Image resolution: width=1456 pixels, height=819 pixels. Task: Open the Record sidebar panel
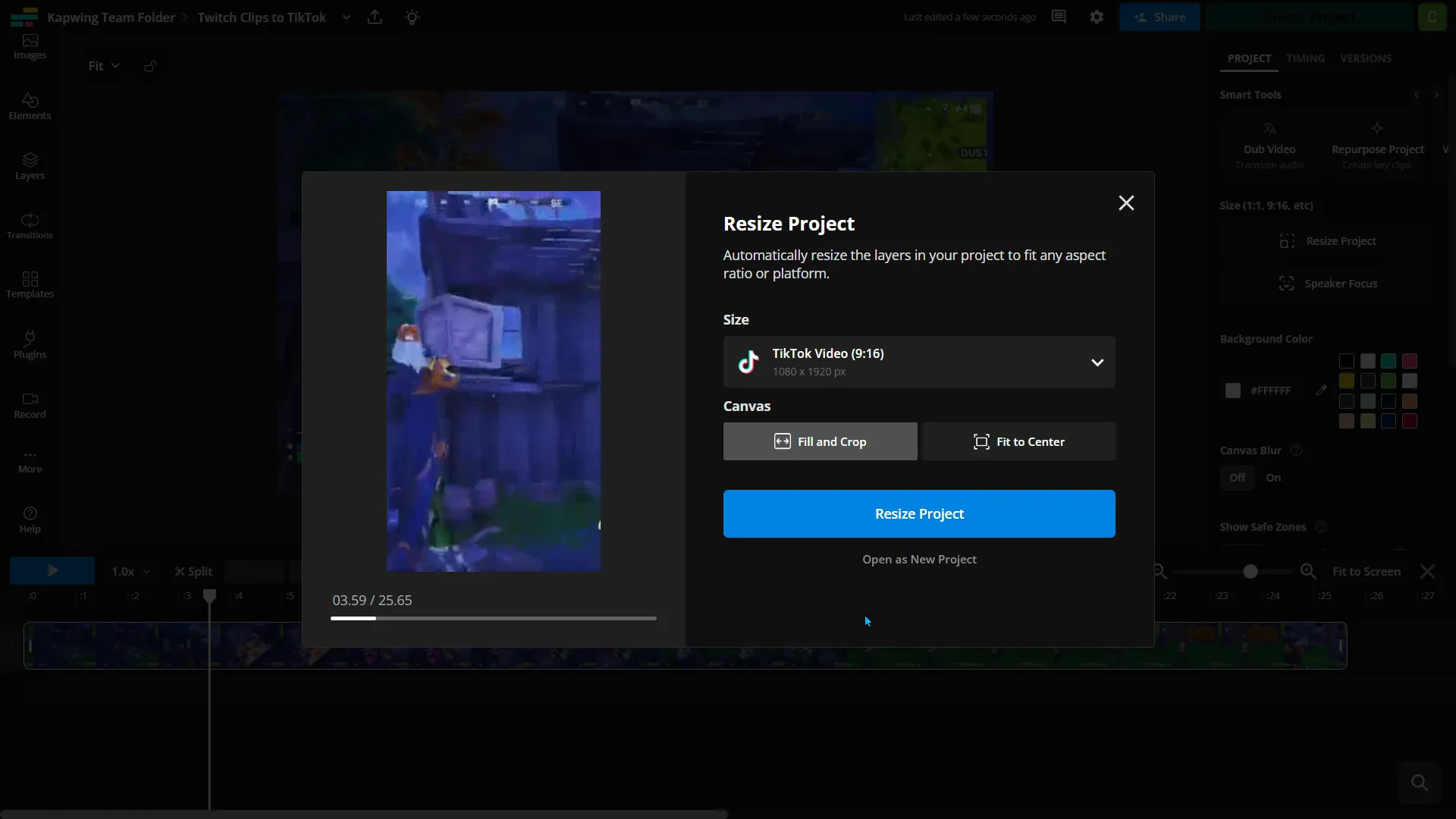click(30, 406)
